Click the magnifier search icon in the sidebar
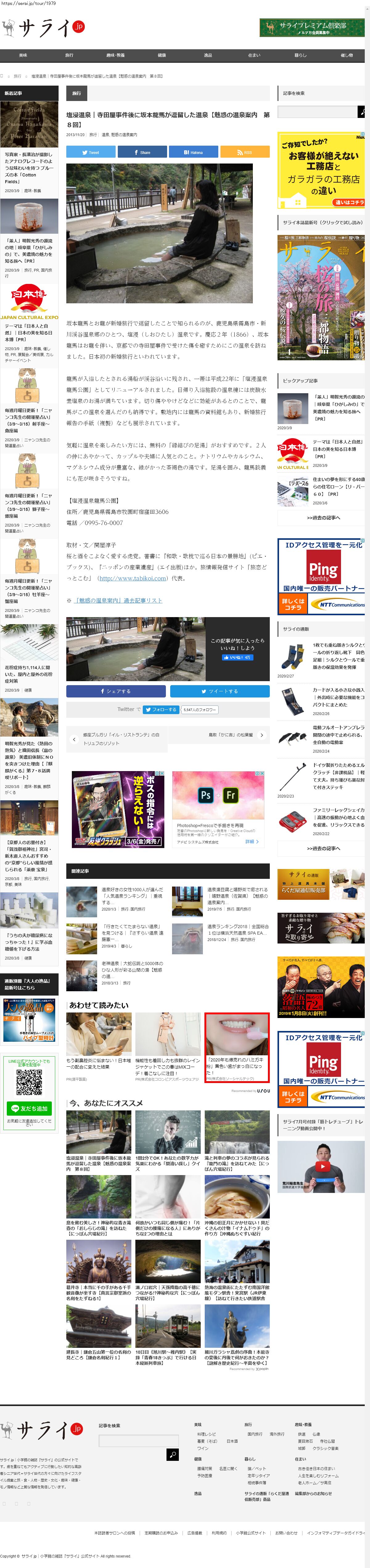 click(361, 111)
